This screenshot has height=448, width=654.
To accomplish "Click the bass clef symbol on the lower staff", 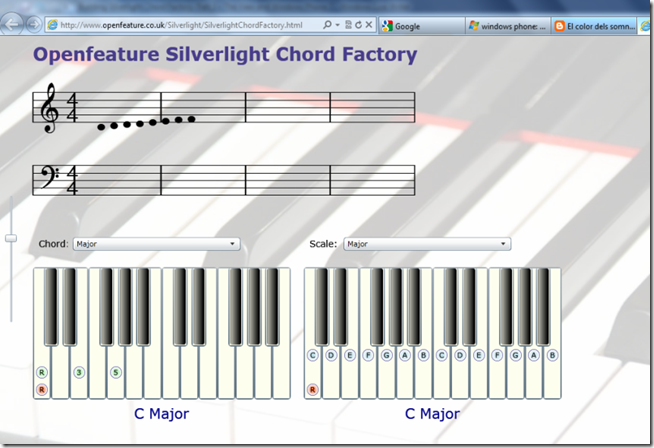I will pos(49,177).
